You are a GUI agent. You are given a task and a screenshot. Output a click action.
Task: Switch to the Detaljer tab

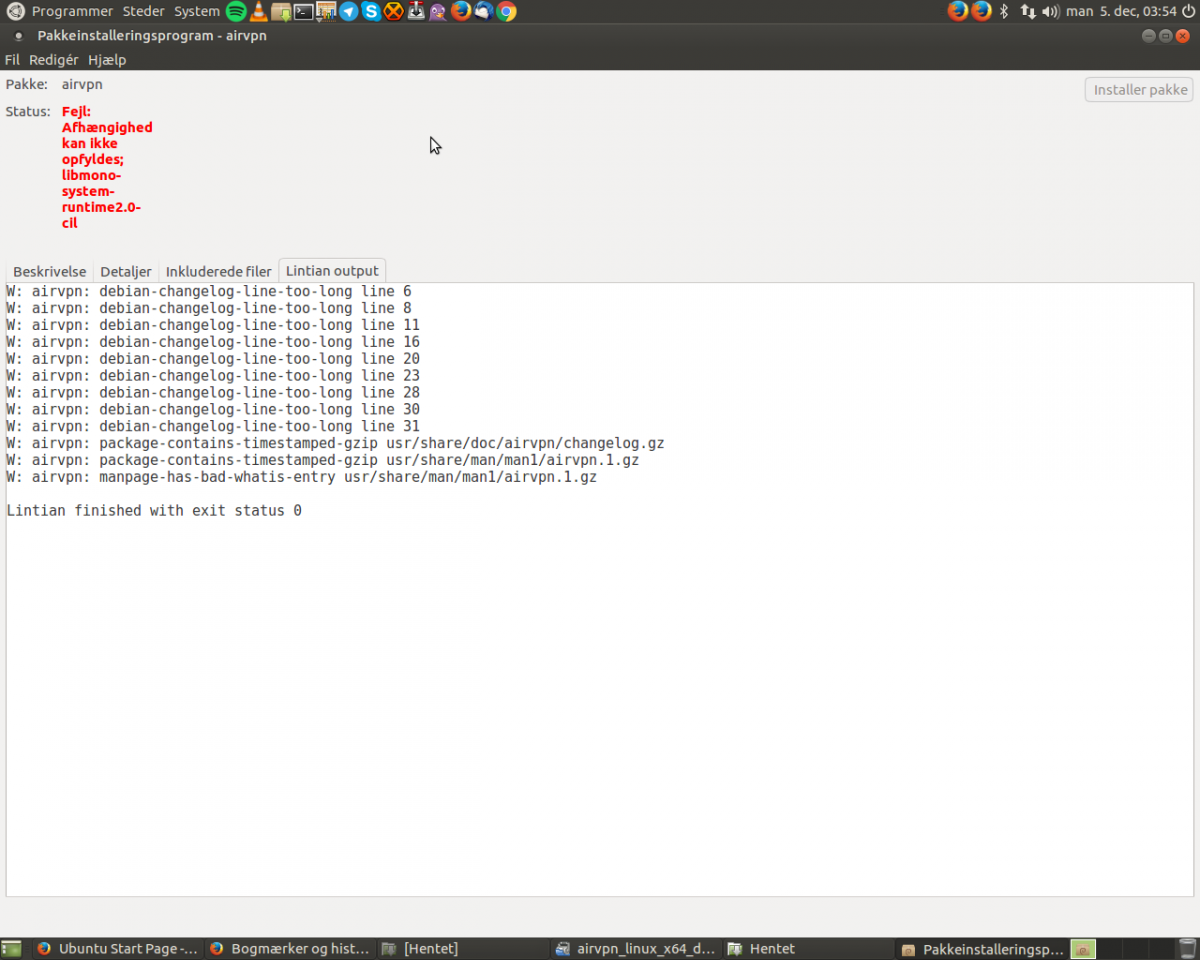point(126,271)
